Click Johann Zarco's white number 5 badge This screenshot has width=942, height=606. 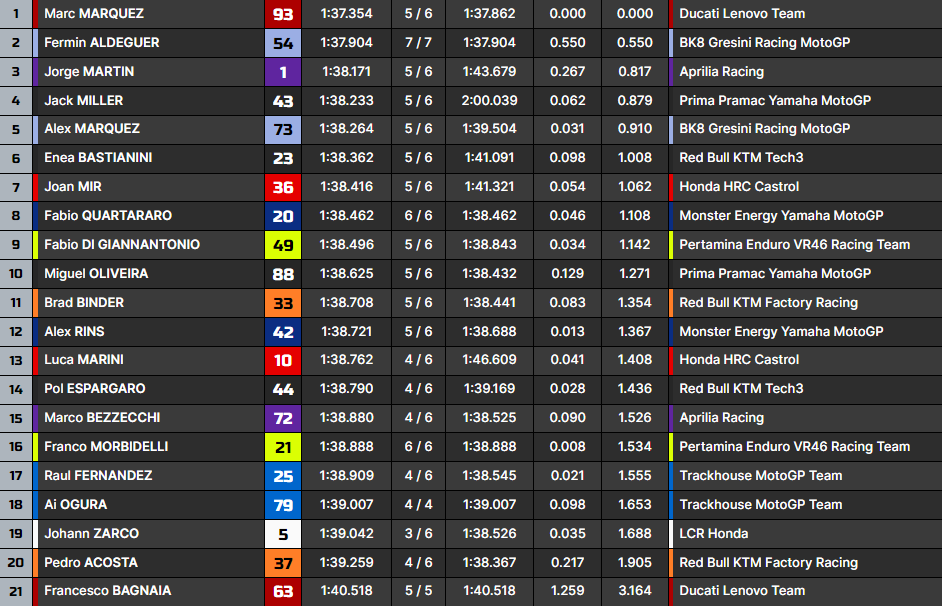[283, 534]
